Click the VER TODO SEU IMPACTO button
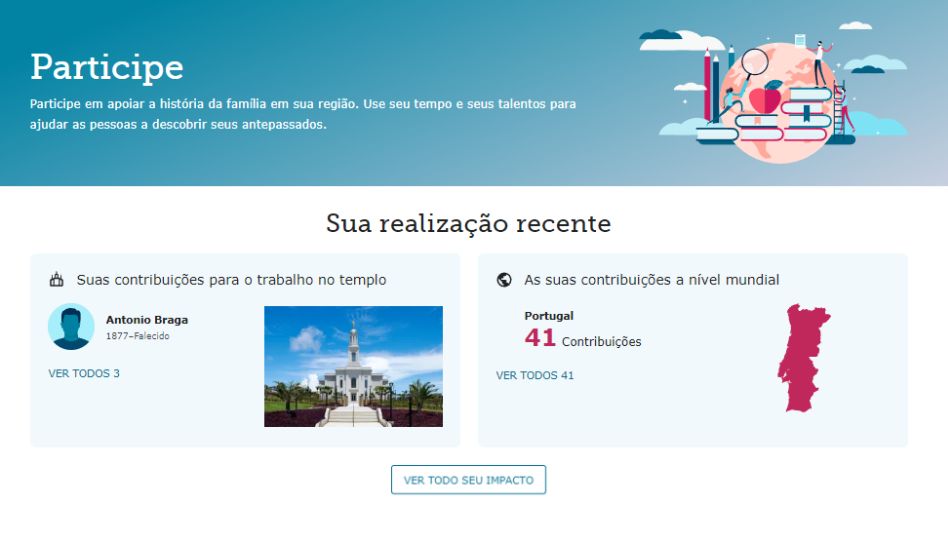948x542 pixels. click(469, 480)
